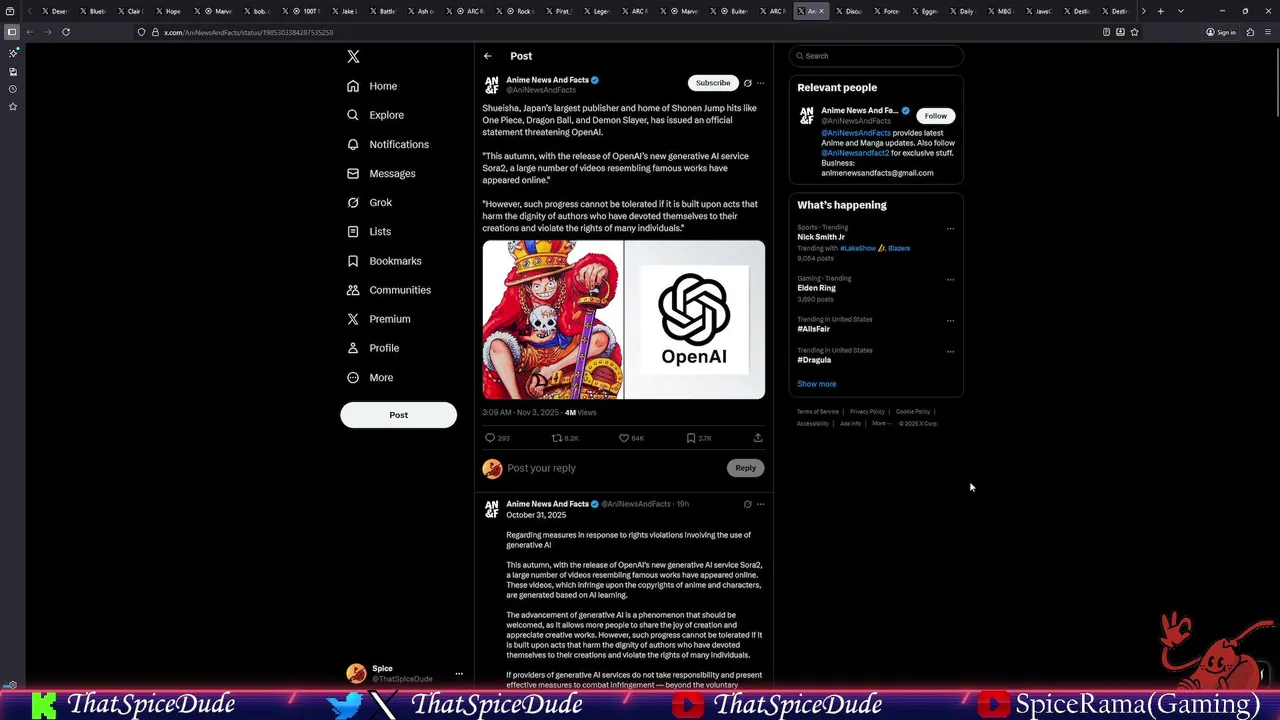Click the Grok icon beside Subscribe

tap(747, 83)
